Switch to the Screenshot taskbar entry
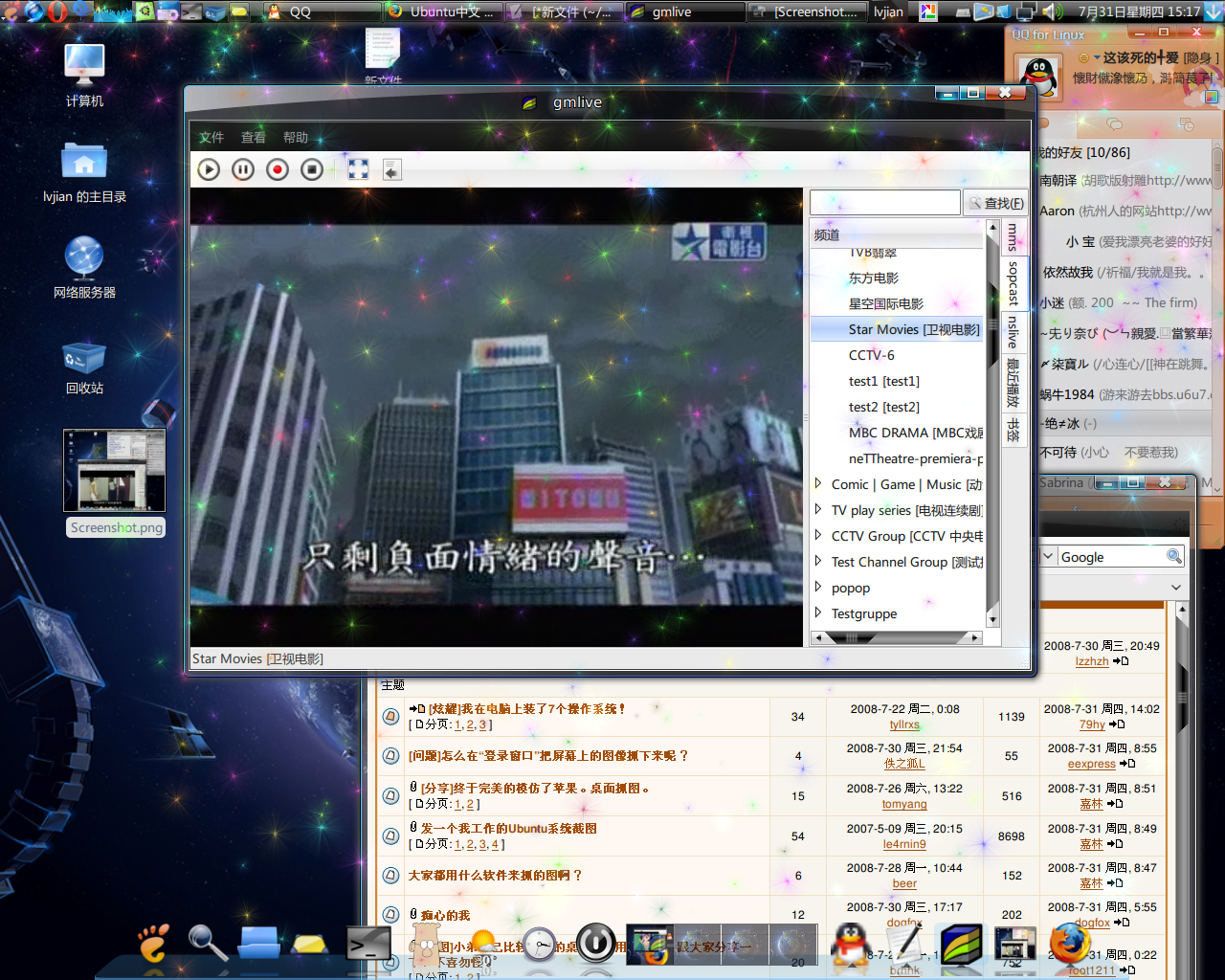This screenshot has width=1225, height=980. [x=806, y=11]
